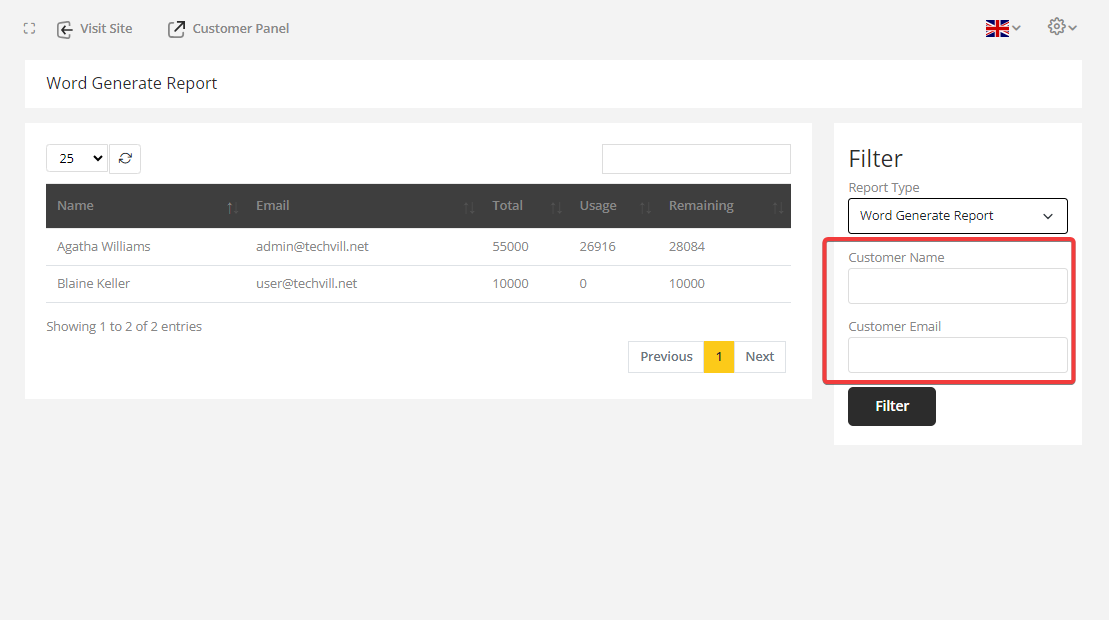Open the settings gear menu
The width and height of the screenshot is (1109, 620).
(1061, 27)
